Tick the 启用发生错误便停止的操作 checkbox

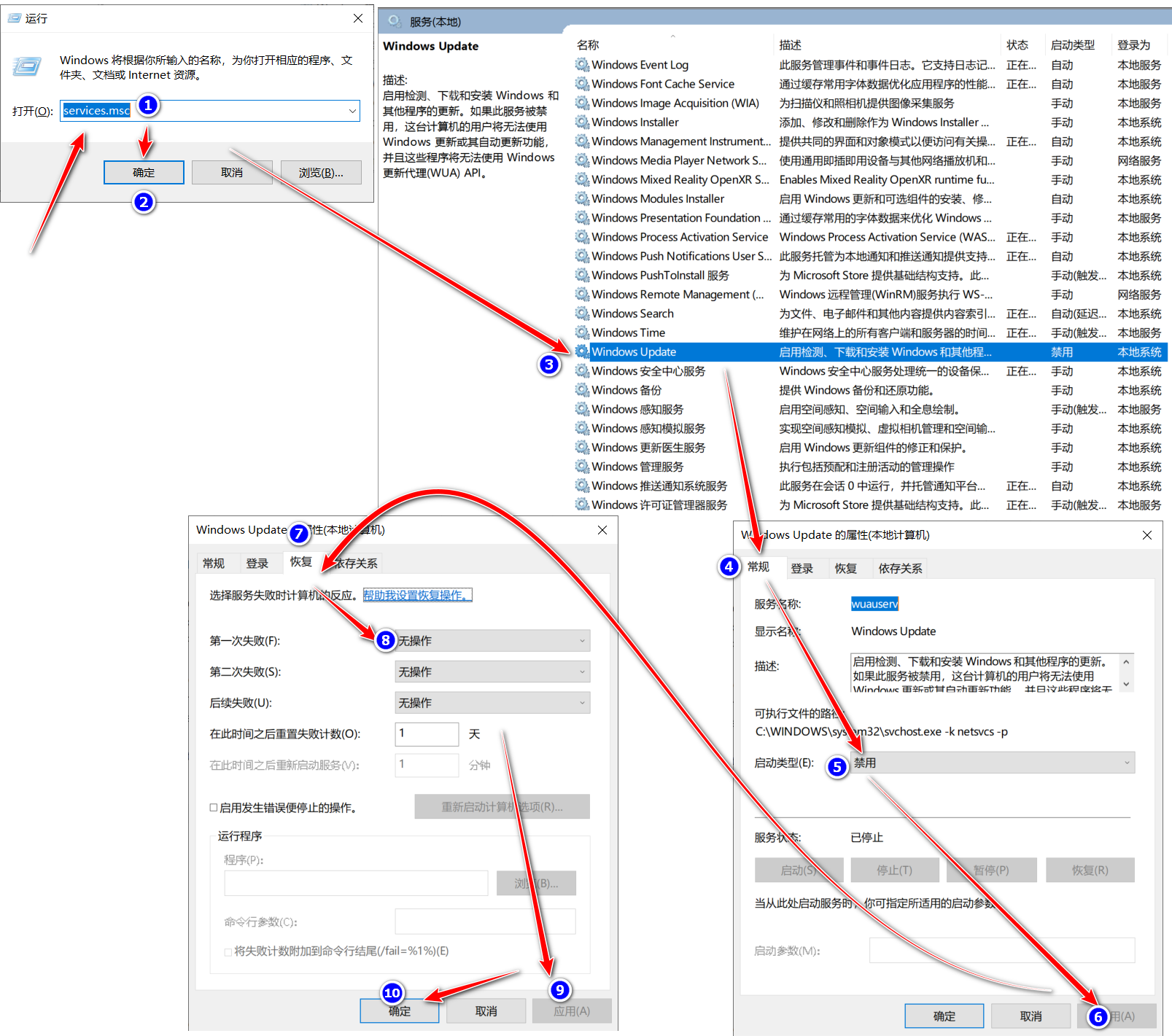point(214,808)
